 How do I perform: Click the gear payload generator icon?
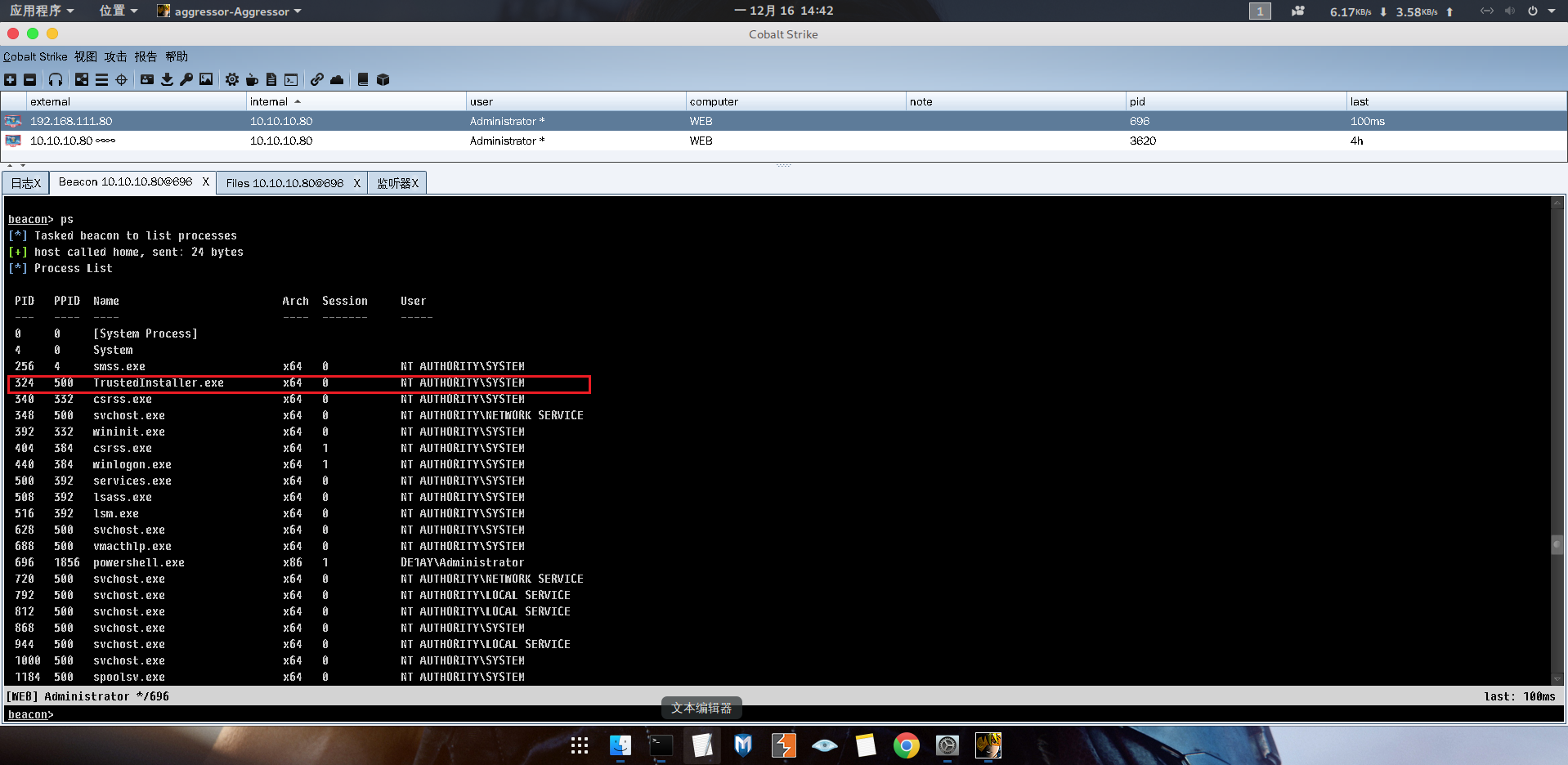pos(232,79)
